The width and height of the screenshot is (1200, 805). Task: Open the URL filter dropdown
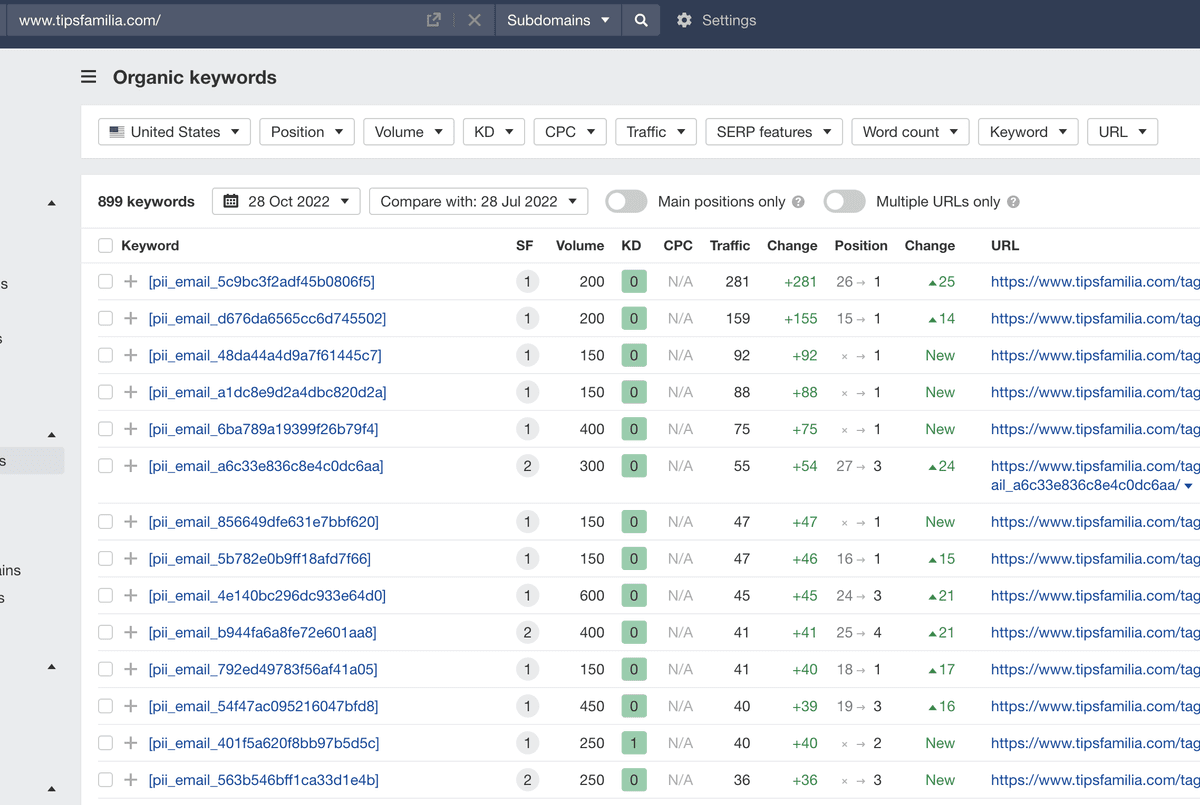click(1123, 132)
